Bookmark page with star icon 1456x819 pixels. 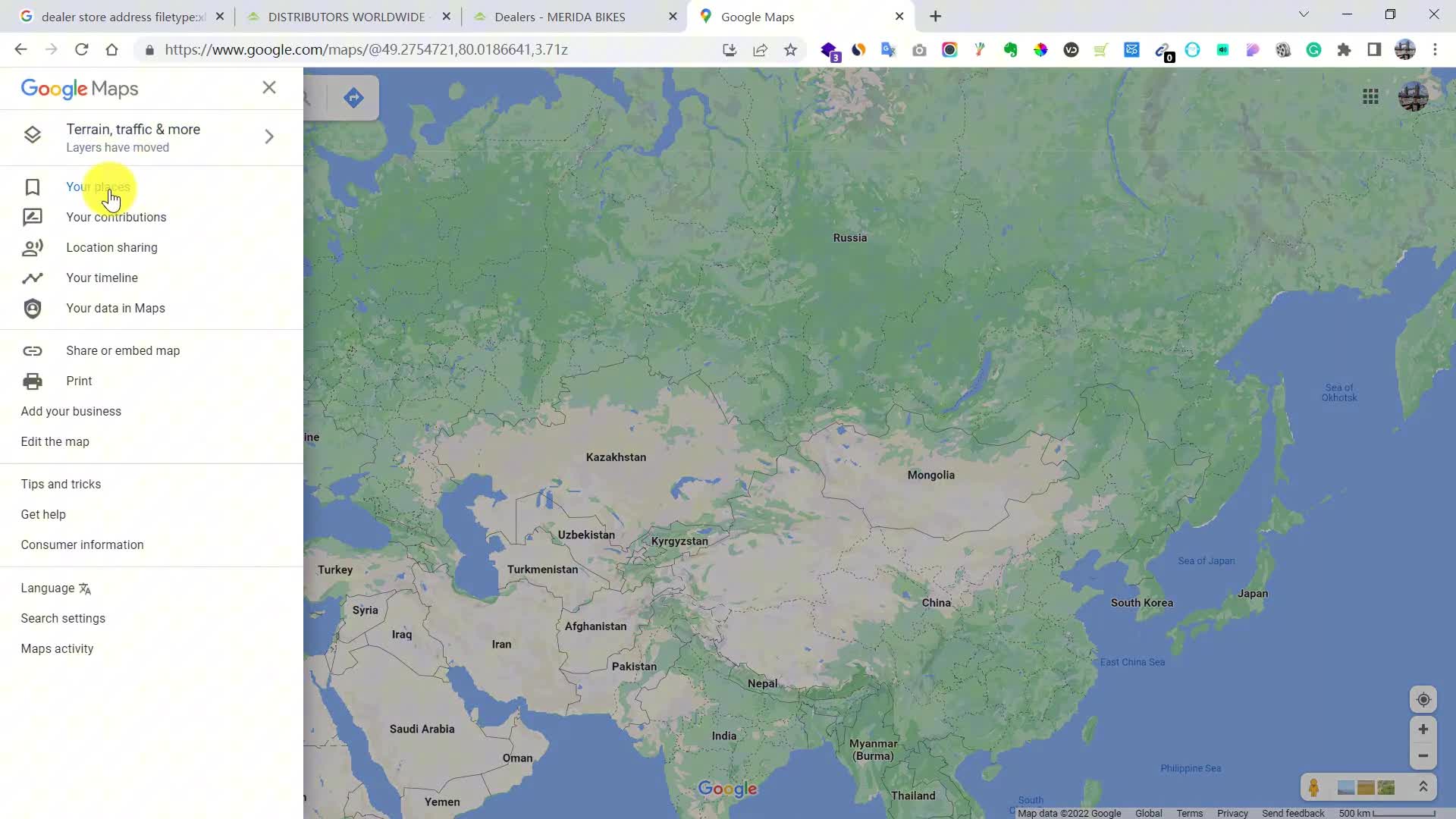(x=790, y=50)
